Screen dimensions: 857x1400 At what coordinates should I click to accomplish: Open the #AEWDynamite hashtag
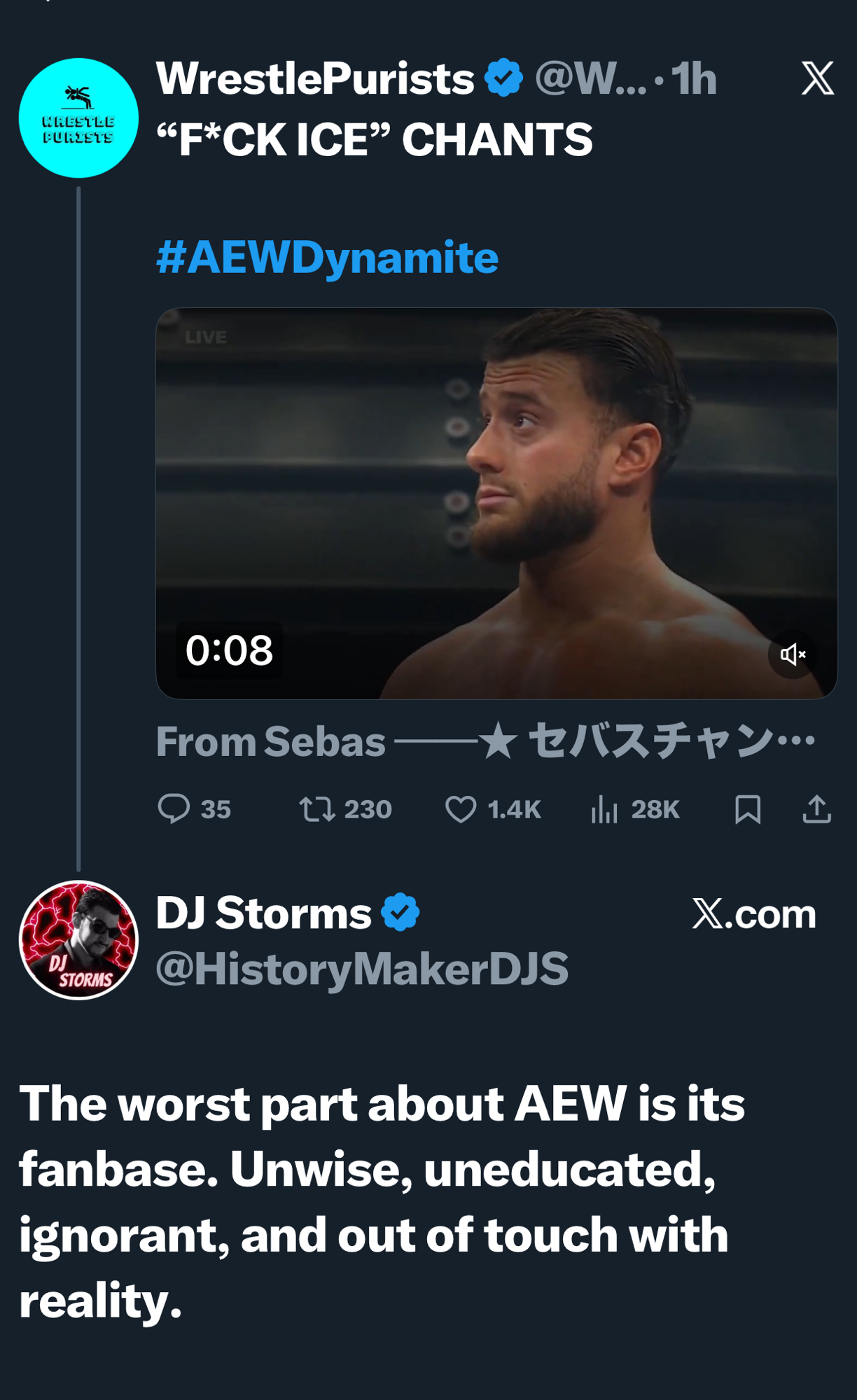327,257
